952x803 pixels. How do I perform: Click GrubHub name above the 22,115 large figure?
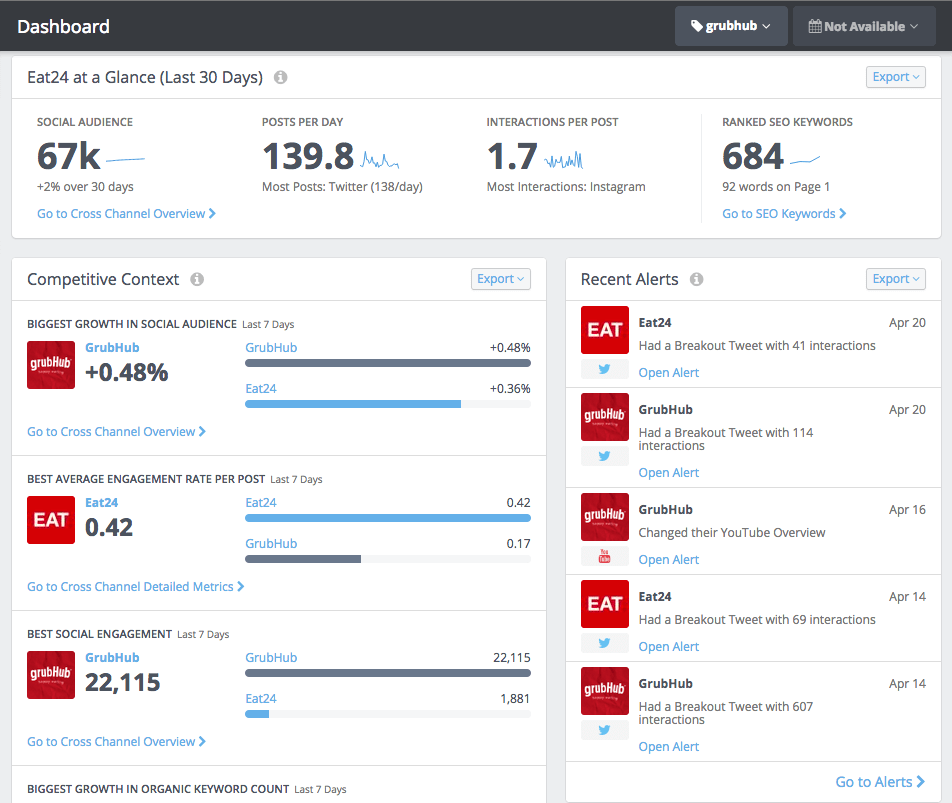click(x=112, y=658)
